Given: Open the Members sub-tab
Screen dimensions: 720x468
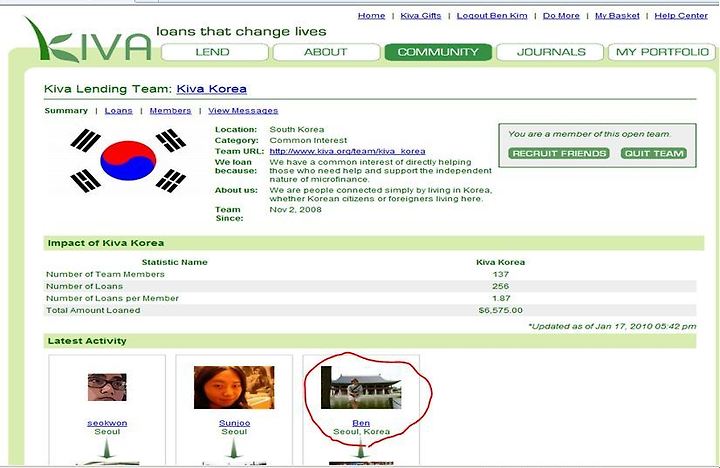Looking at the screenshot, I should pyautogui.click(x=170, y=111).
